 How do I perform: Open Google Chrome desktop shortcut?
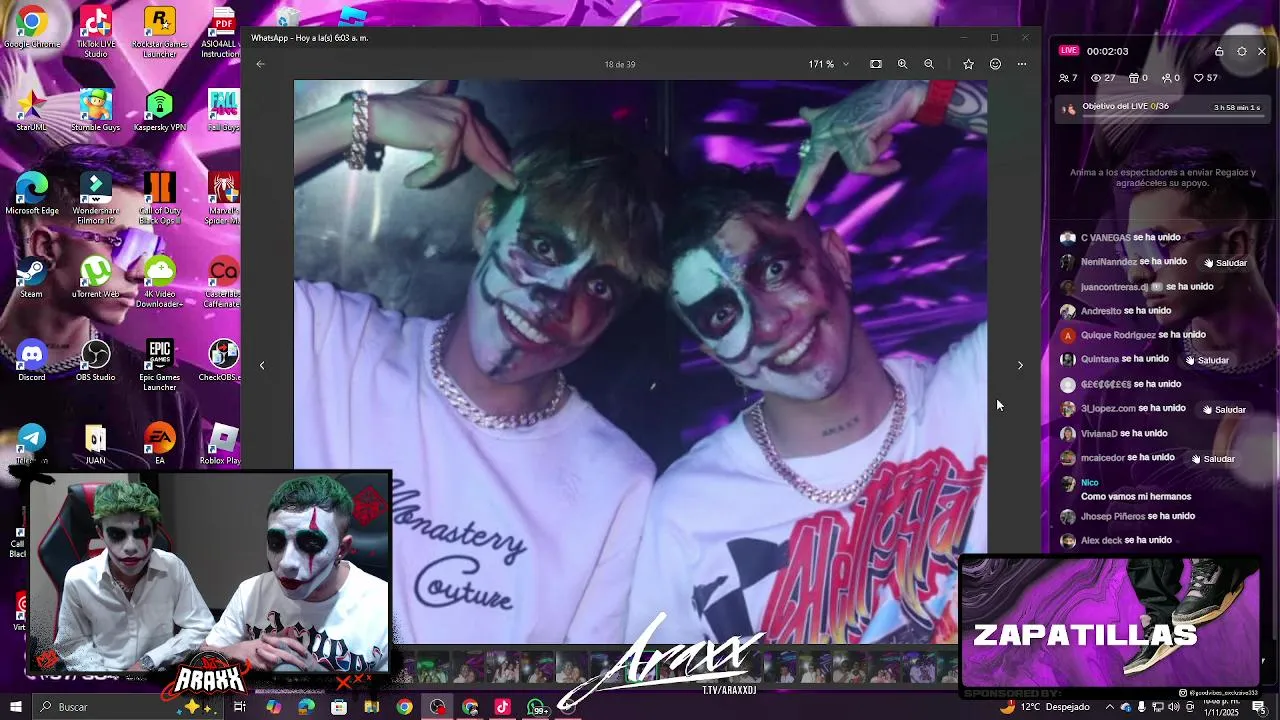[x=32, y=28]
